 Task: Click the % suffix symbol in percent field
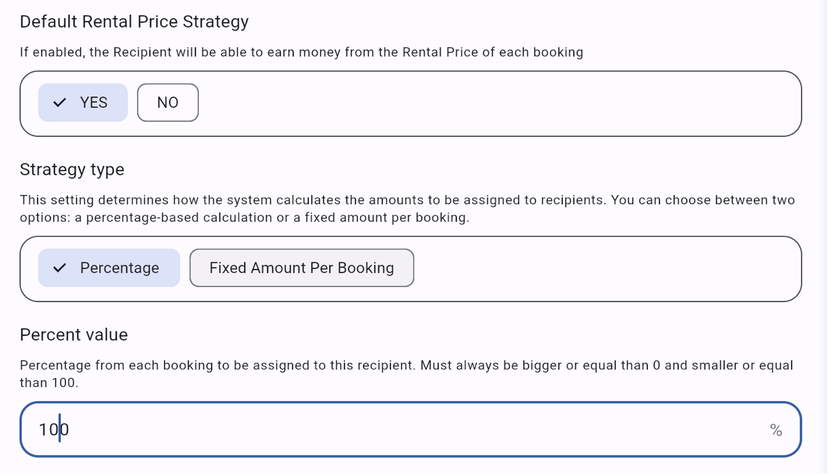pos(776,430)
